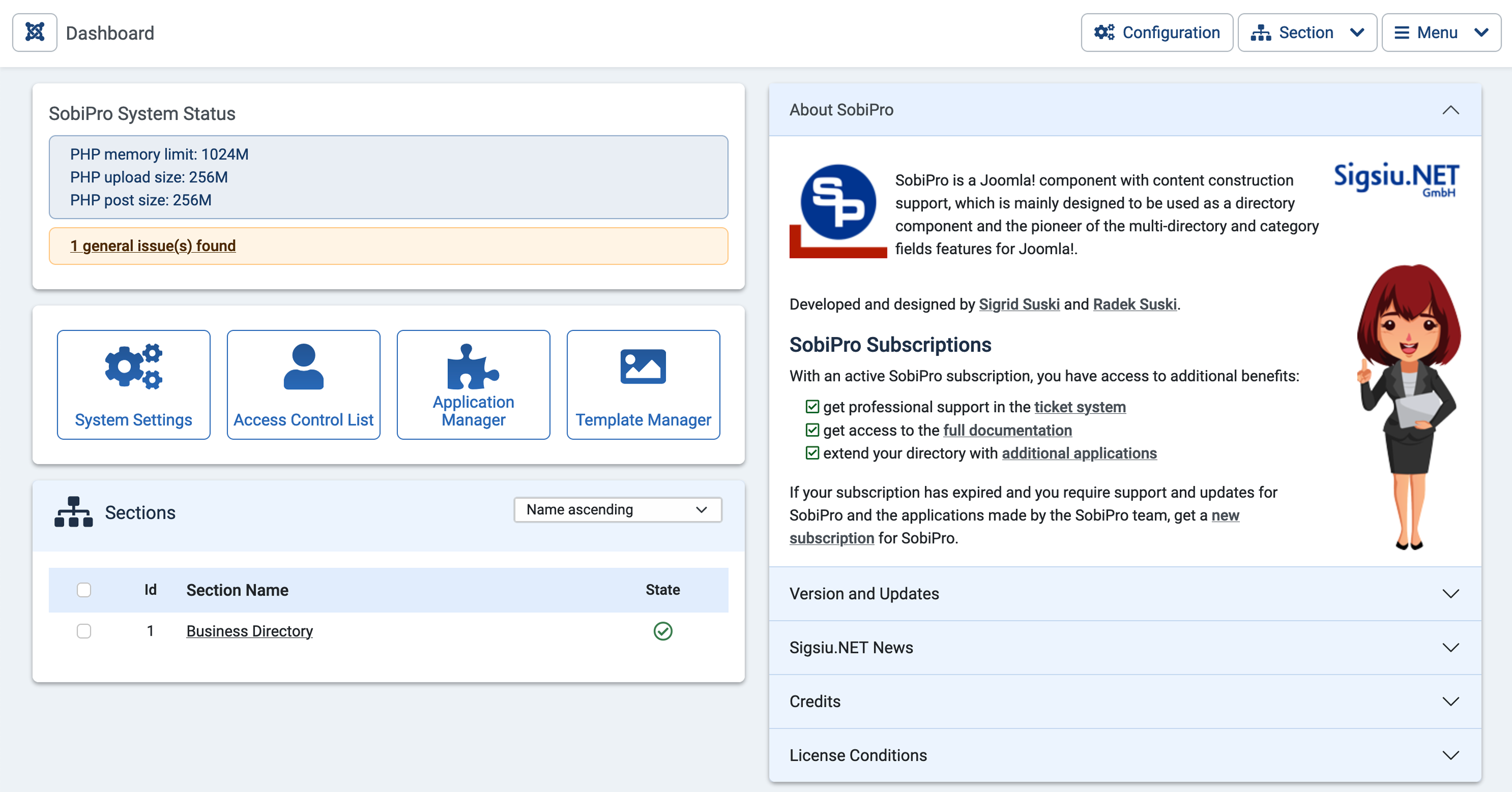Open the Section dropdown menu
Screen dimensions: 1512x792
point(1307,32)
